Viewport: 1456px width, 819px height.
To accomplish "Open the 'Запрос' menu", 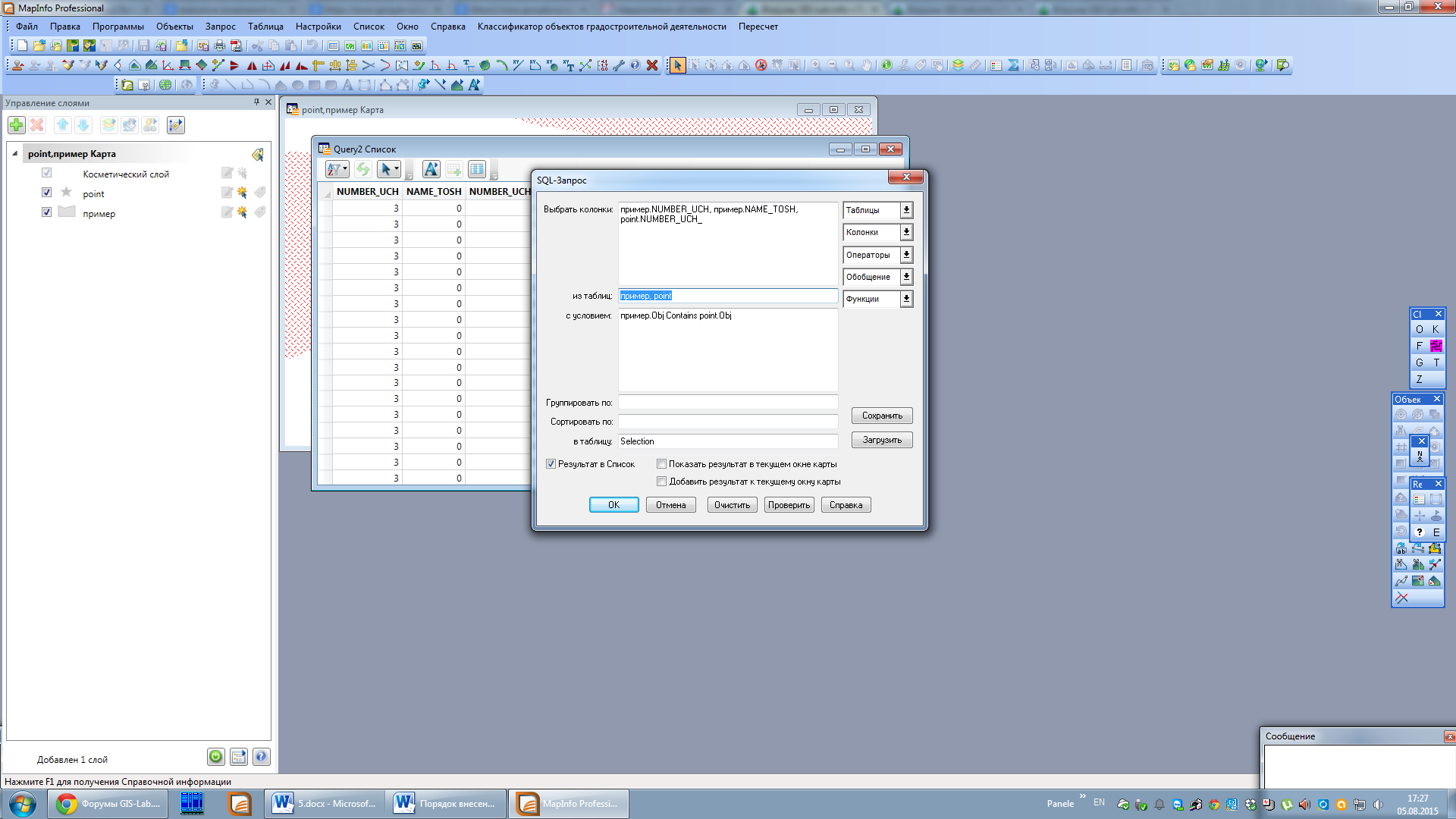I will [x=220, y=27].
